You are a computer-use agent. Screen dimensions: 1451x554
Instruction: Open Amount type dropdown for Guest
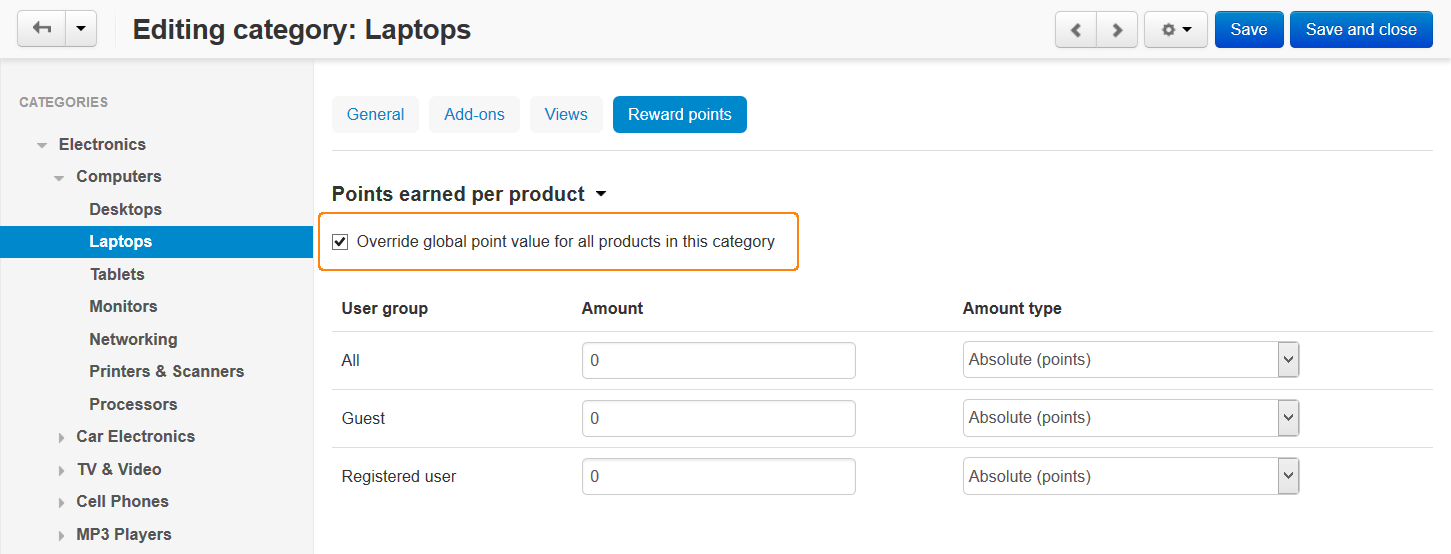tap(1131, 418)
